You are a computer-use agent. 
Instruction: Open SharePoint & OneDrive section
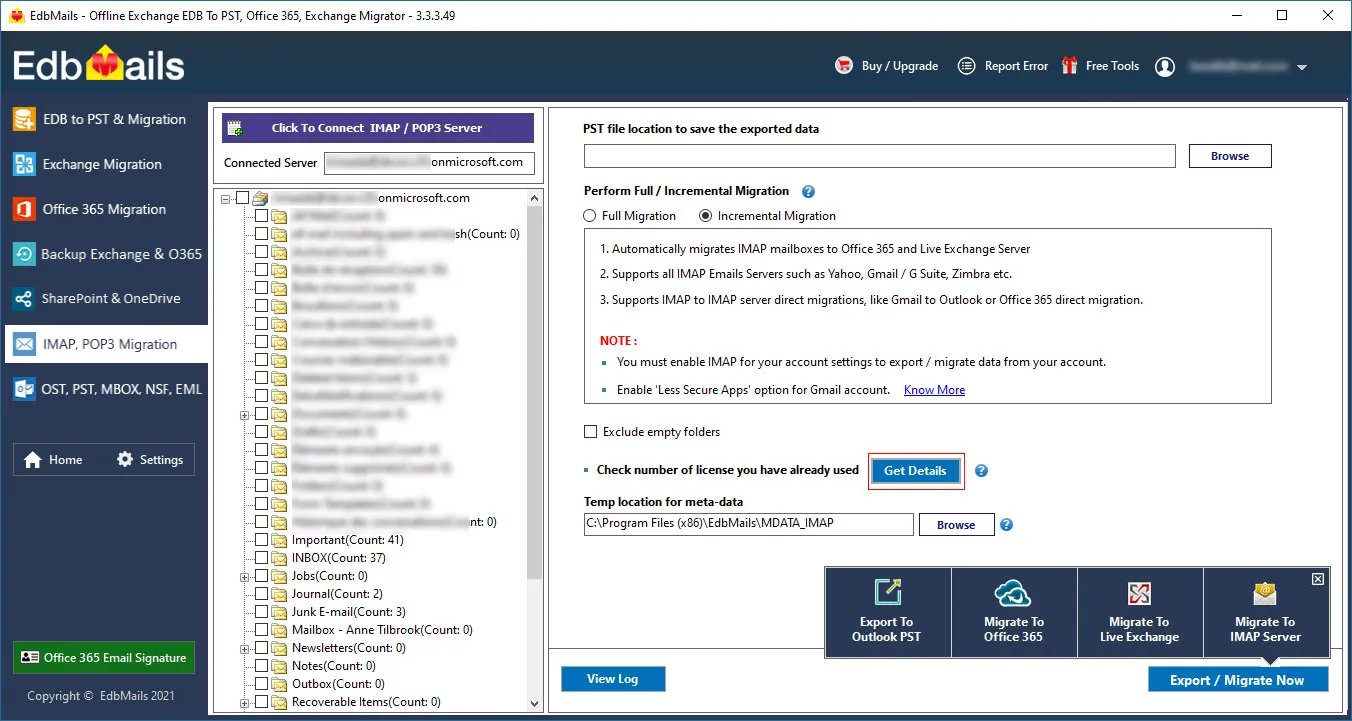coord(104,298)
